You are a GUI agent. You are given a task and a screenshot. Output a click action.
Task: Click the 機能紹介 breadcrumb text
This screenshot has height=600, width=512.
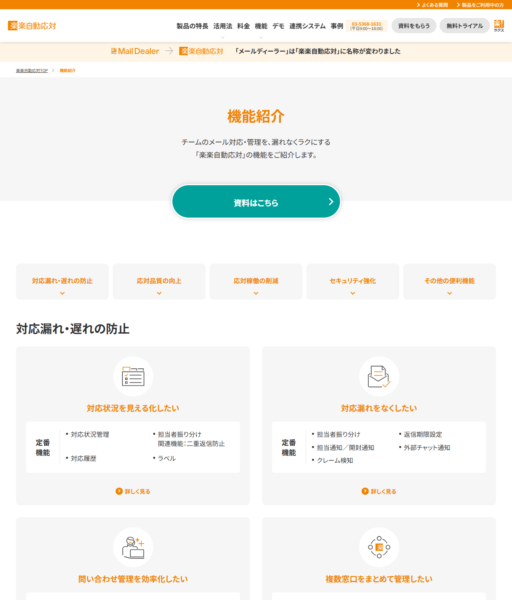pyautogui.click(x=67, y=70)
